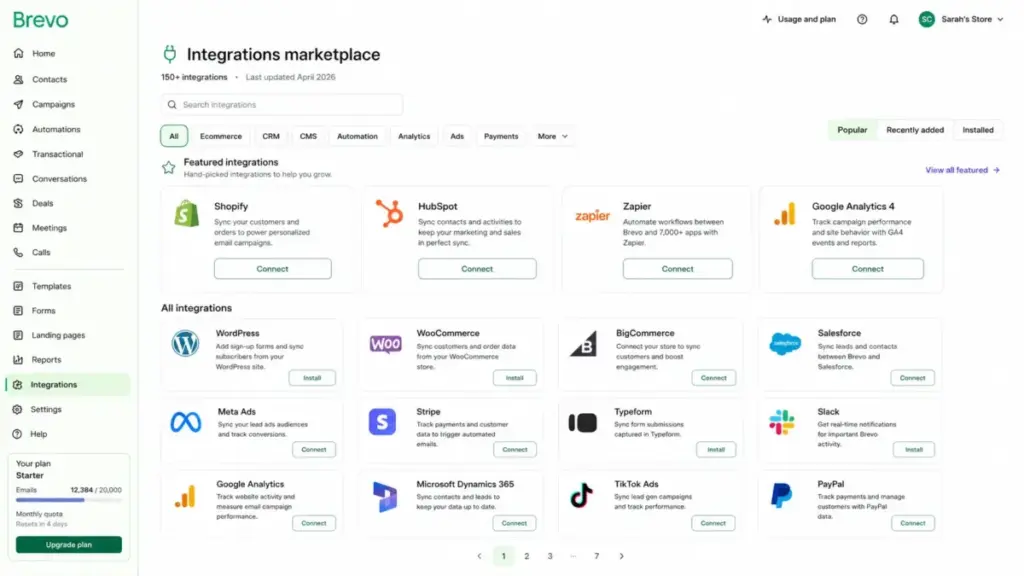Filter by Analytics category

pyautogui.click(x=414, y=136)
